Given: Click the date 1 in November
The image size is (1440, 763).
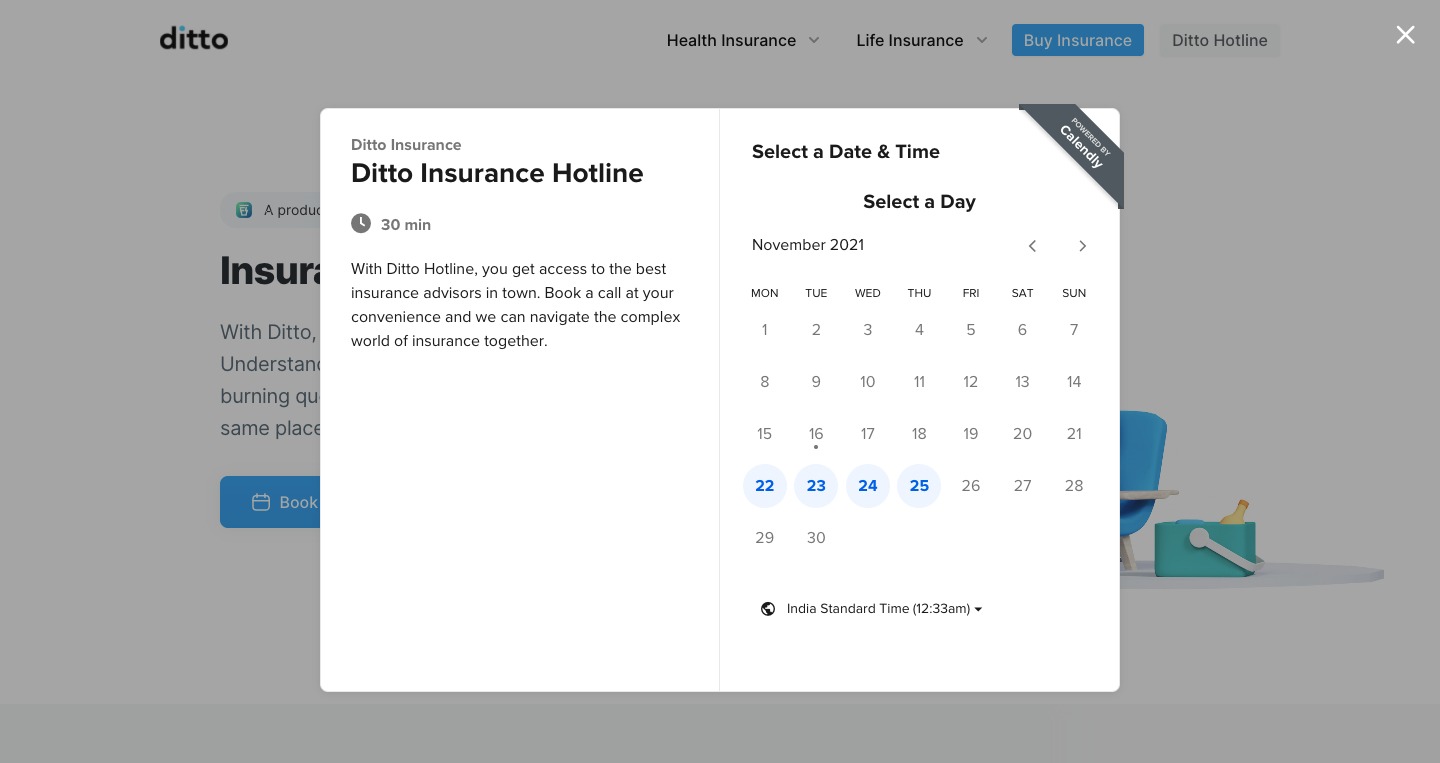Looking at the screenshot, I should tap(765, 330).
